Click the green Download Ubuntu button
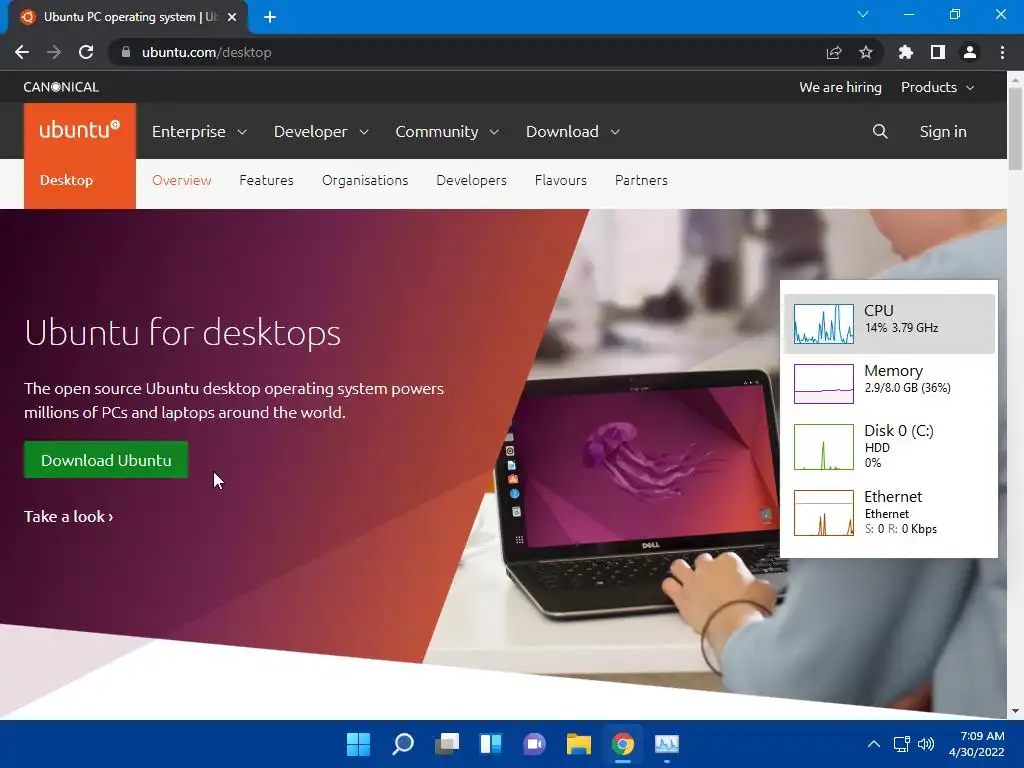The width and height of the screenshot is (1024, 768). point(106,460)
